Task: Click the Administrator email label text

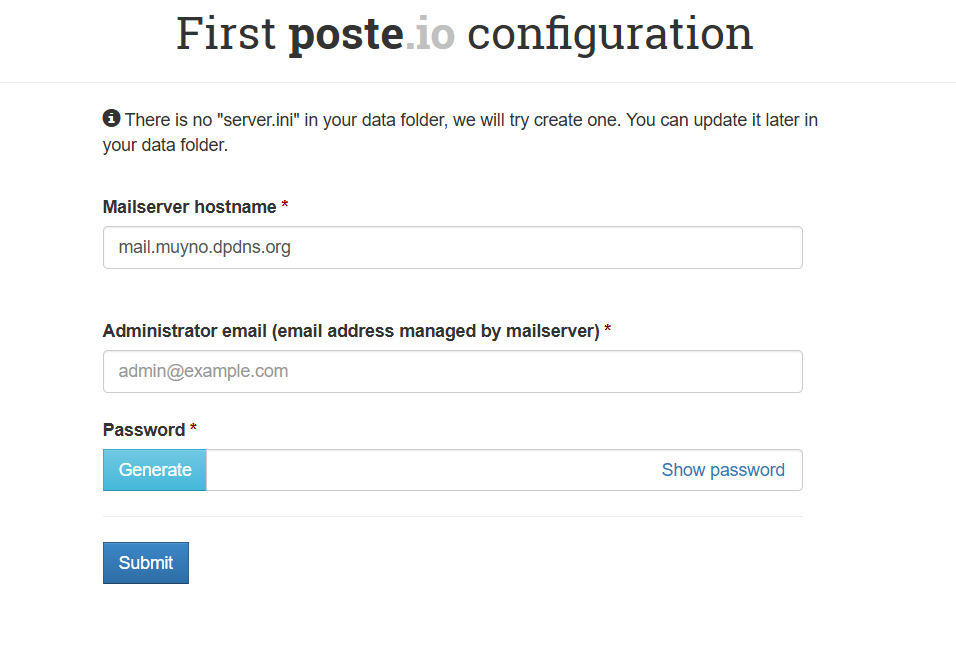Action: coord(350,331)
